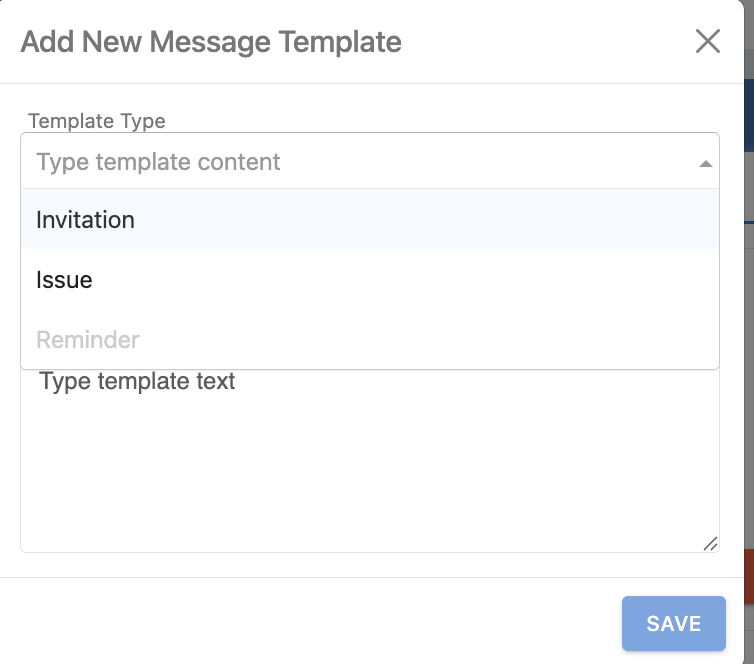This screenshot has width=754, height=664.
Task: Click the dimmed overlay right of the dialog
Action: [749, 350]
